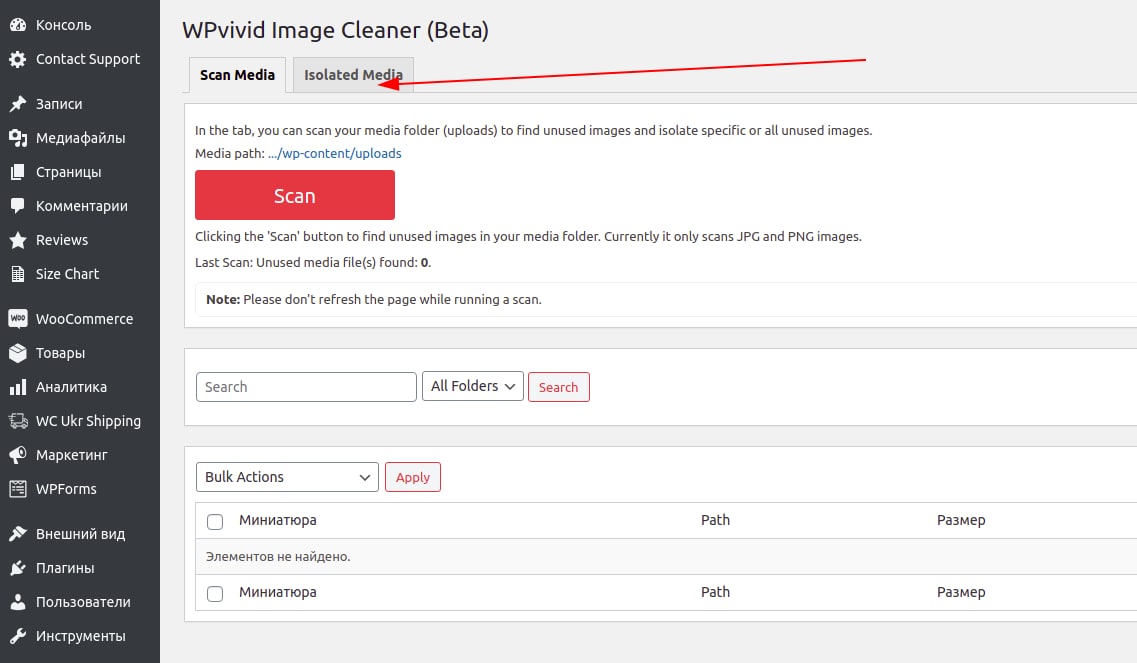Click the footer Размер column title
Screen dimensions: 1137x663
961,592
